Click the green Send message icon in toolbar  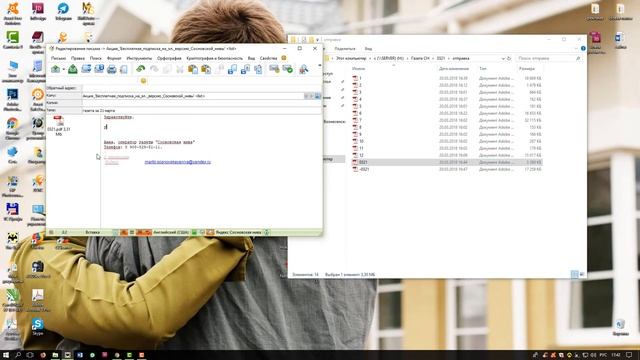[55, 69]
